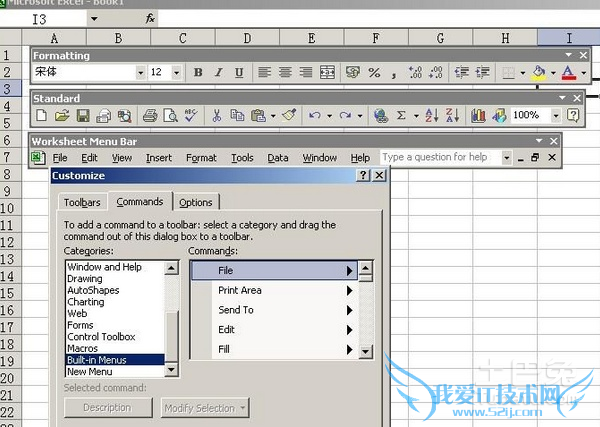Increase decimal places
Image resolution: width=600 pixels, height=427 pixels.
[x=415, y=72]
